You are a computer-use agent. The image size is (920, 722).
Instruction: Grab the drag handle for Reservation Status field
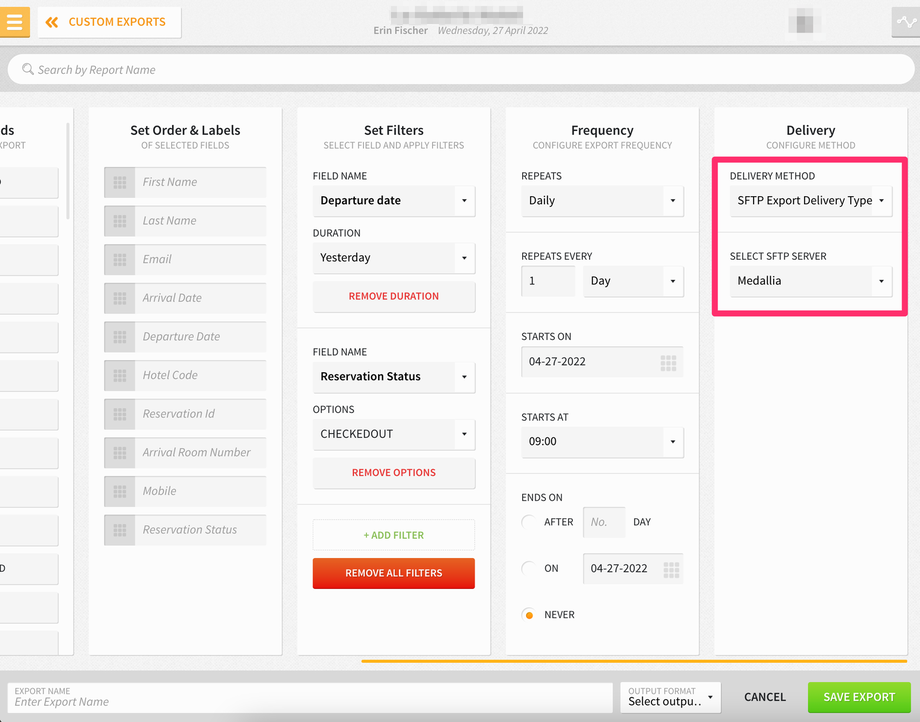[x=120, y=530]
